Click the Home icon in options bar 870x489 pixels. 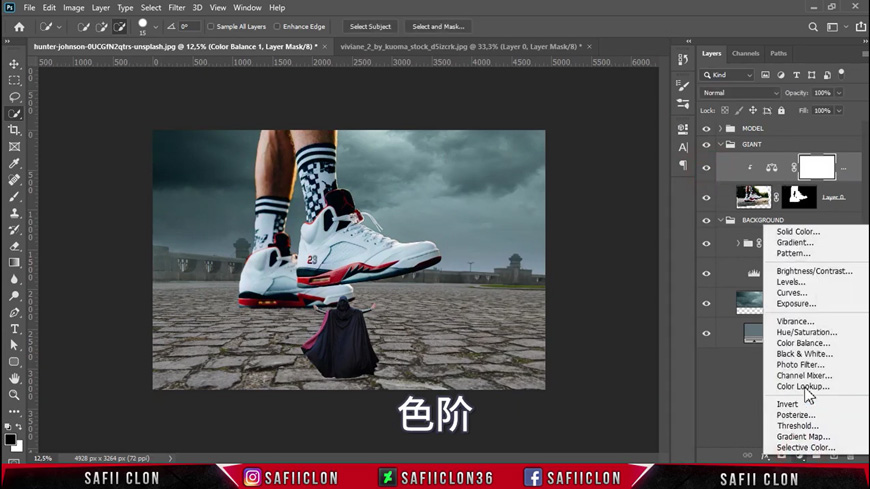point(19,27)
